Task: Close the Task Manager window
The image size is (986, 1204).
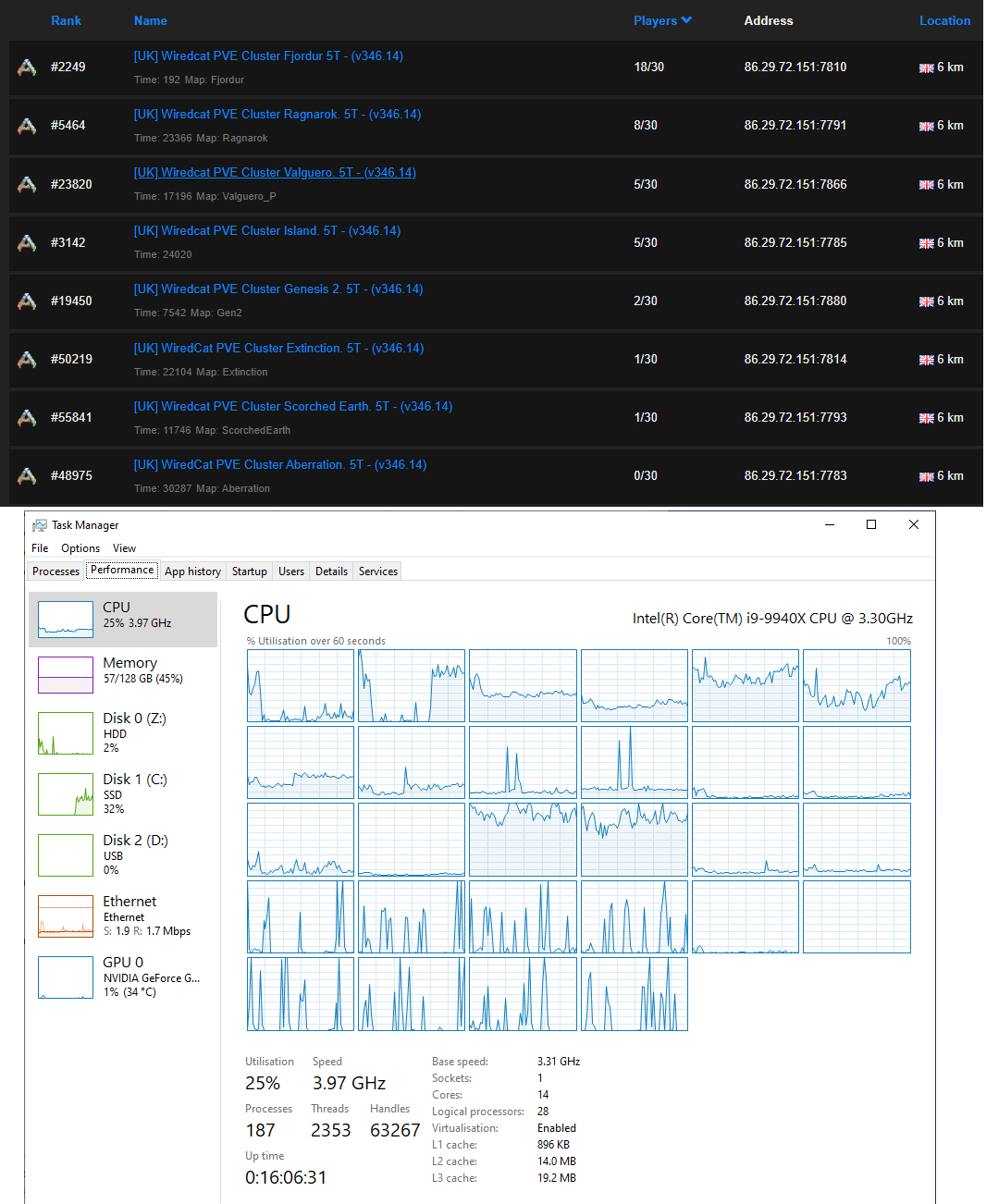Action: coord(913,524)
